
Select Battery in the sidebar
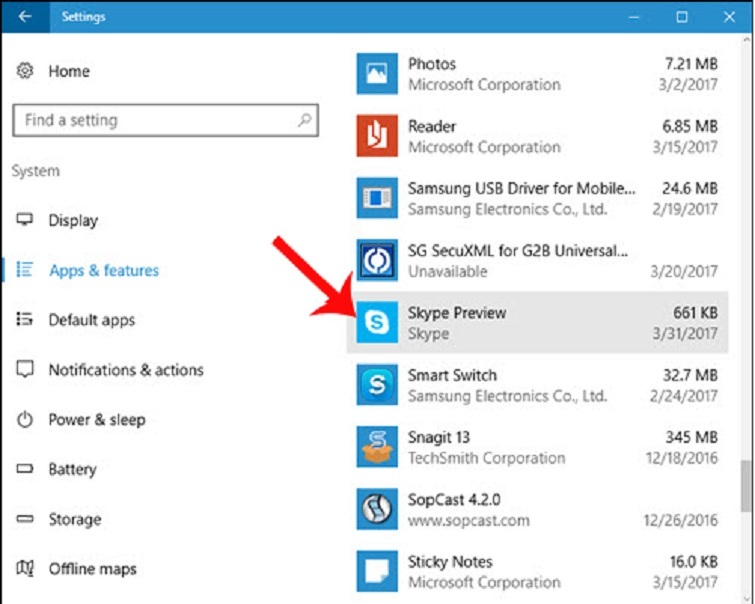pyautogui.click(x=72, y=469)
